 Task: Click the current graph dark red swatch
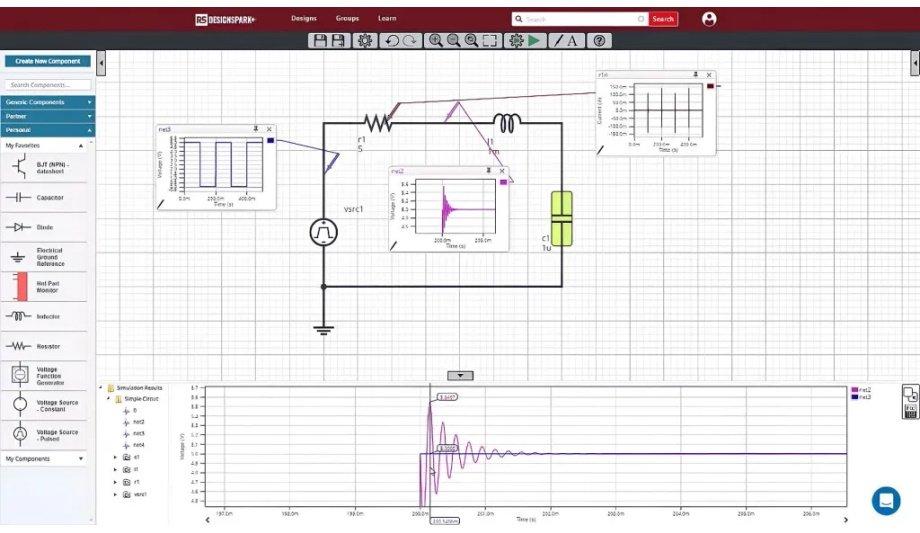click(711, 86)
